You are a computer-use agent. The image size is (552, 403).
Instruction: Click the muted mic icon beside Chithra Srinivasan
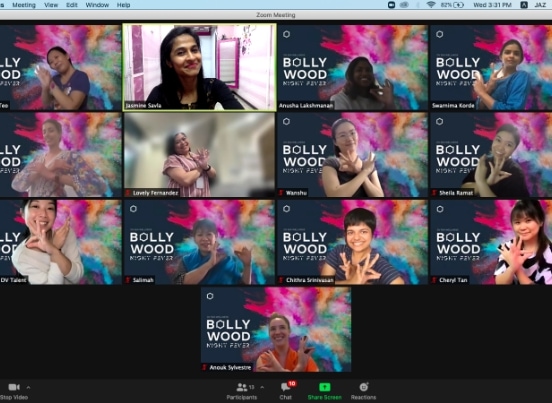(x=281, y=280)
